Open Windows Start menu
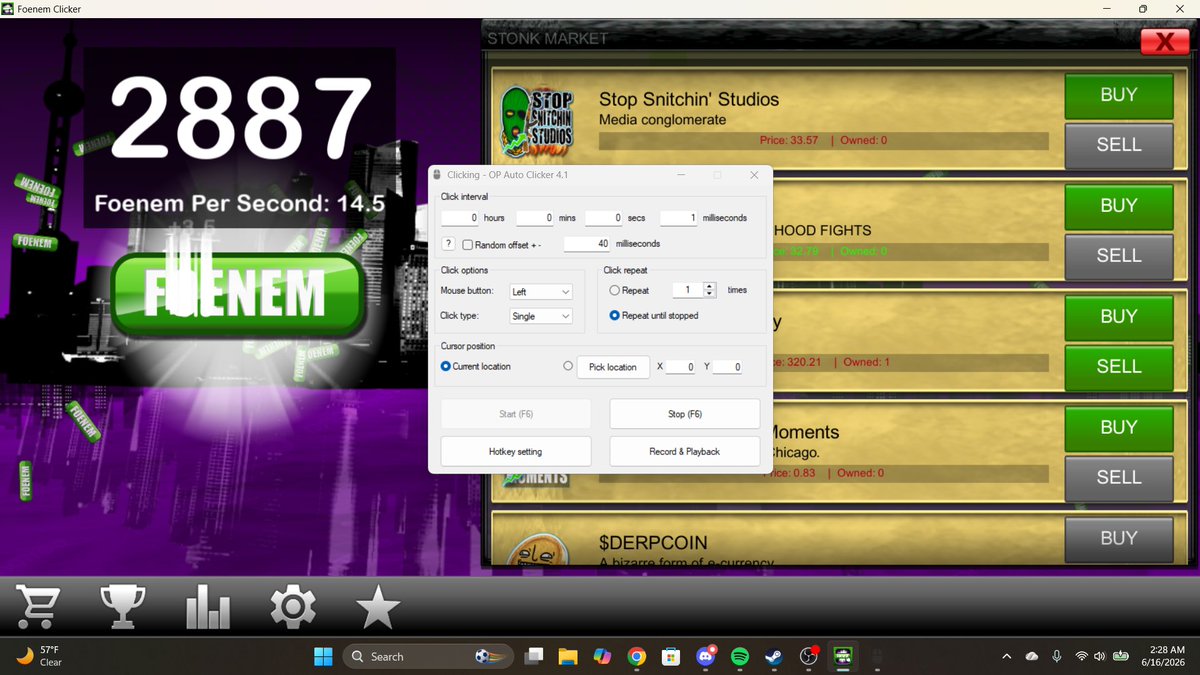The height and width of the screenshot is (675, 1200). pos(323,656)
